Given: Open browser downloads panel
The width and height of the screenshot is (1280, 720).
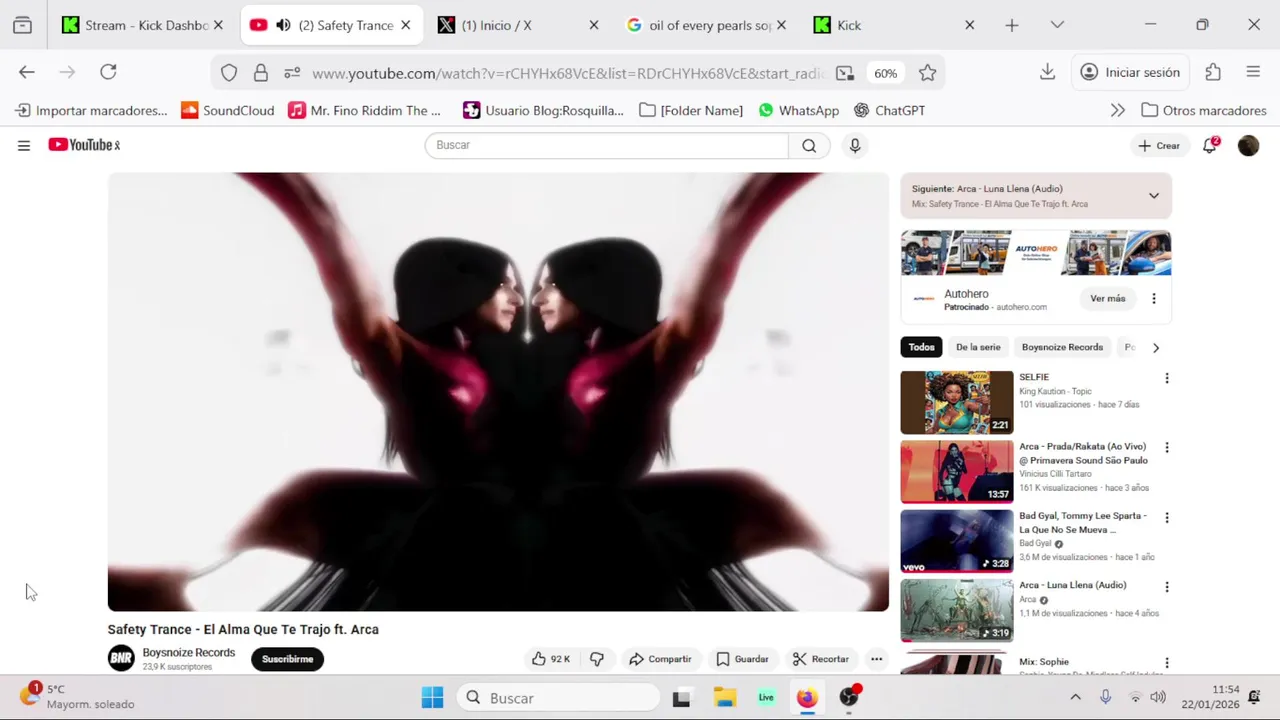Looking at the screenshot, I should point(1047,72).
